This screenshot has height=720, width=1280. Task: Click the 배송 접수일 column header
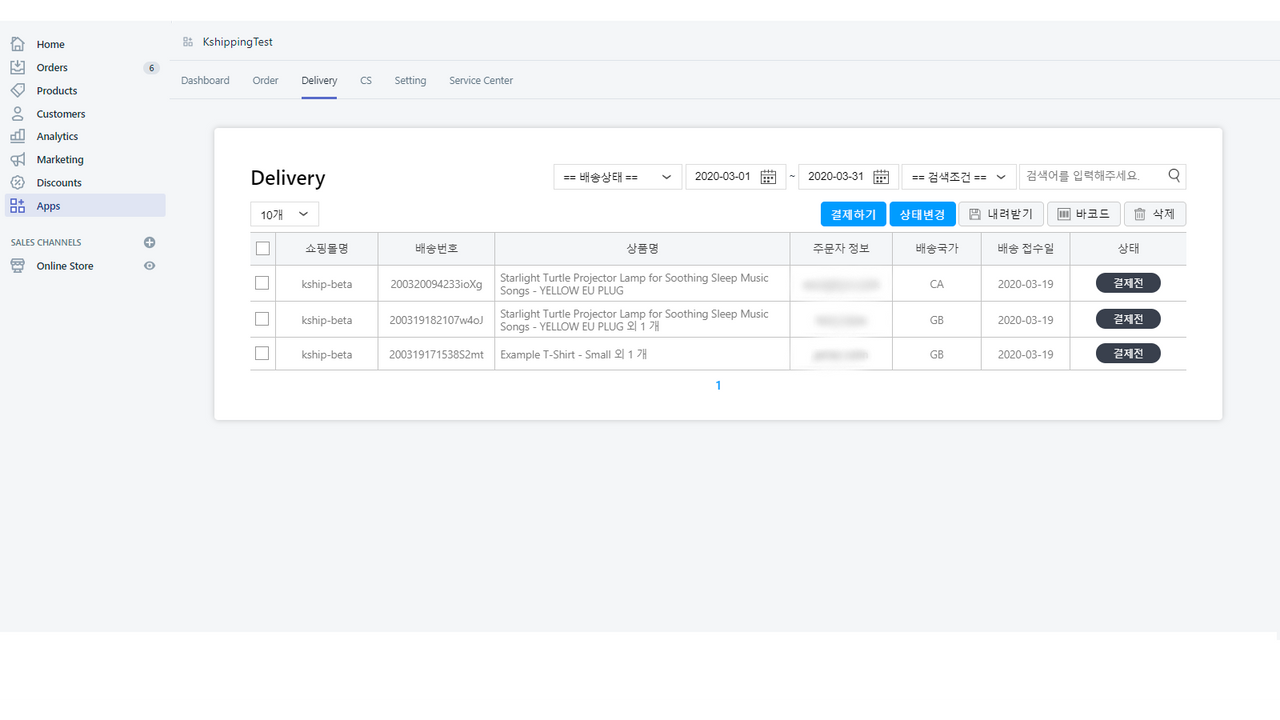point(1025,249)
